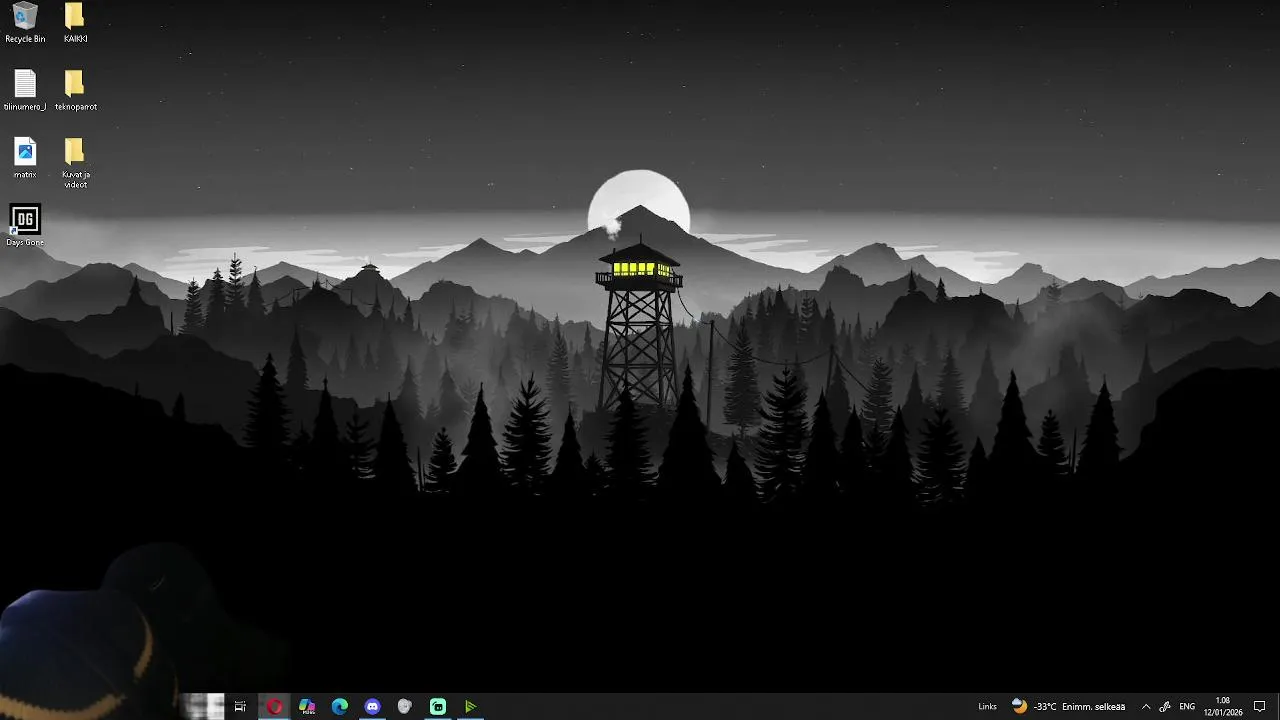Open the notification action center
Viewport: 1280px width, 720px height.
click(x=1260, y=707)
